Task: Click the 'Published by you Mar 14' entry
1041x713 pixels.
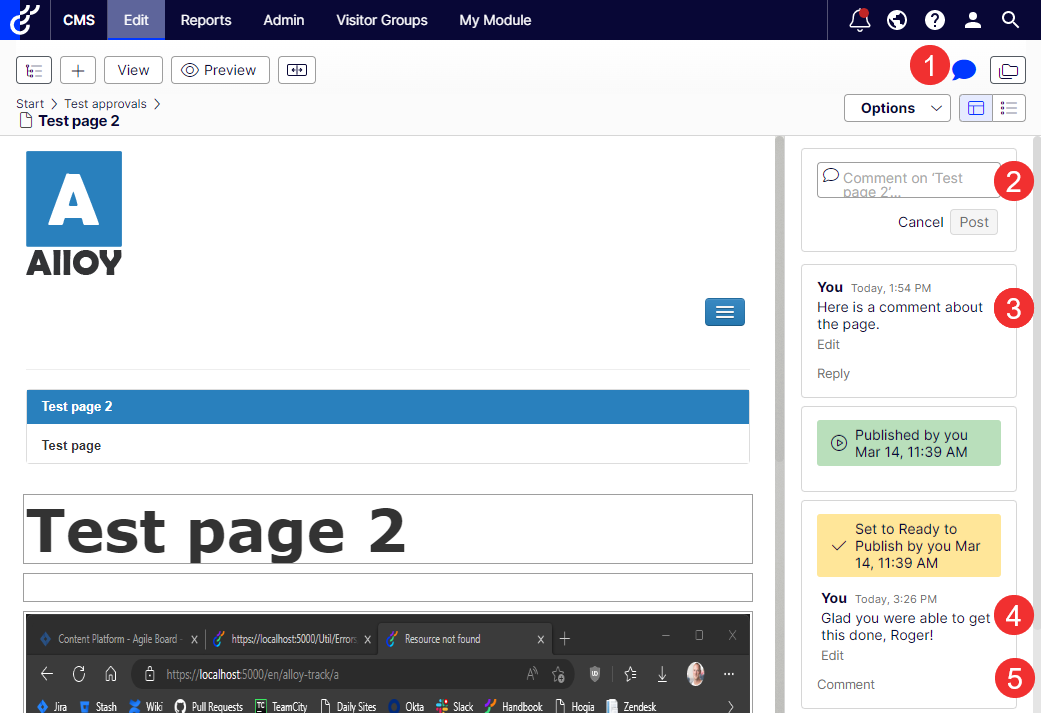Action: coord(908,443)
